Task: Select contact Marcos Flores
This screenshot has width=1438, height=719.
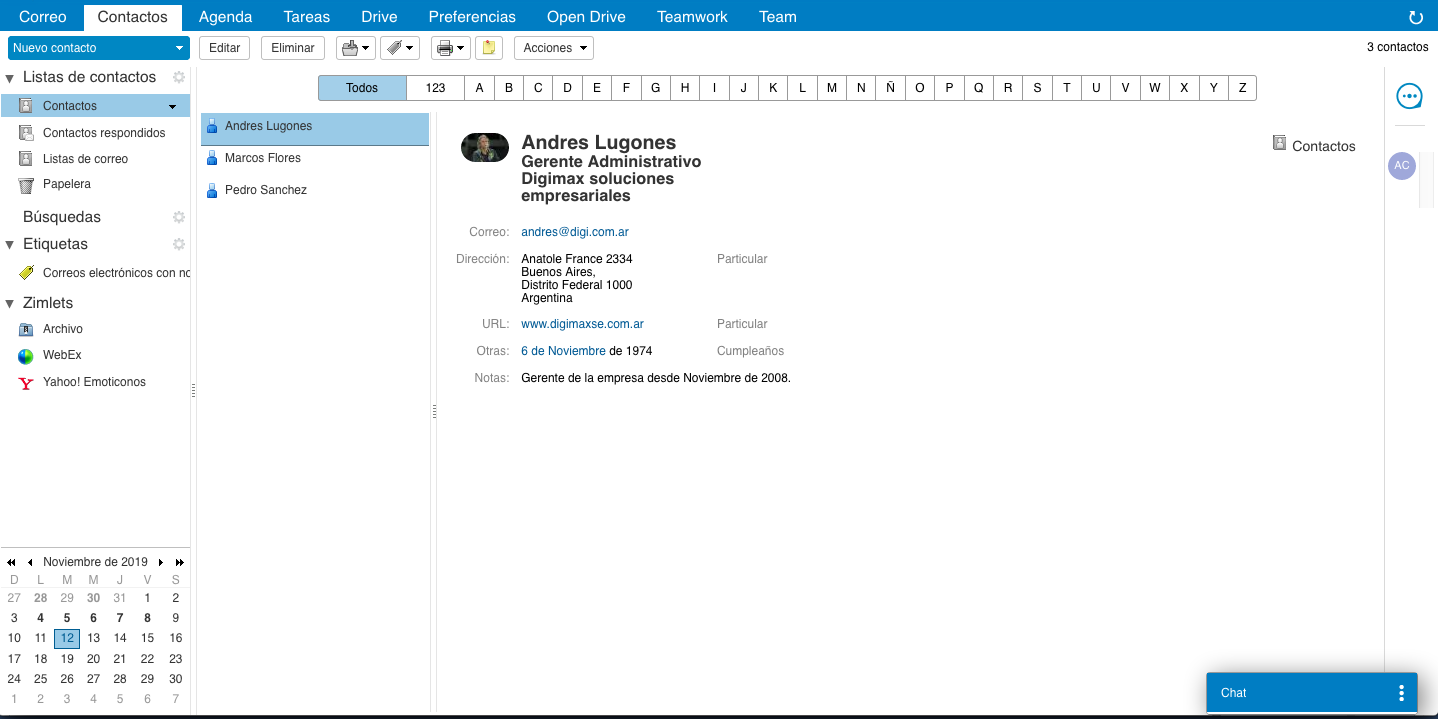Action: click(x=315, y=158)
